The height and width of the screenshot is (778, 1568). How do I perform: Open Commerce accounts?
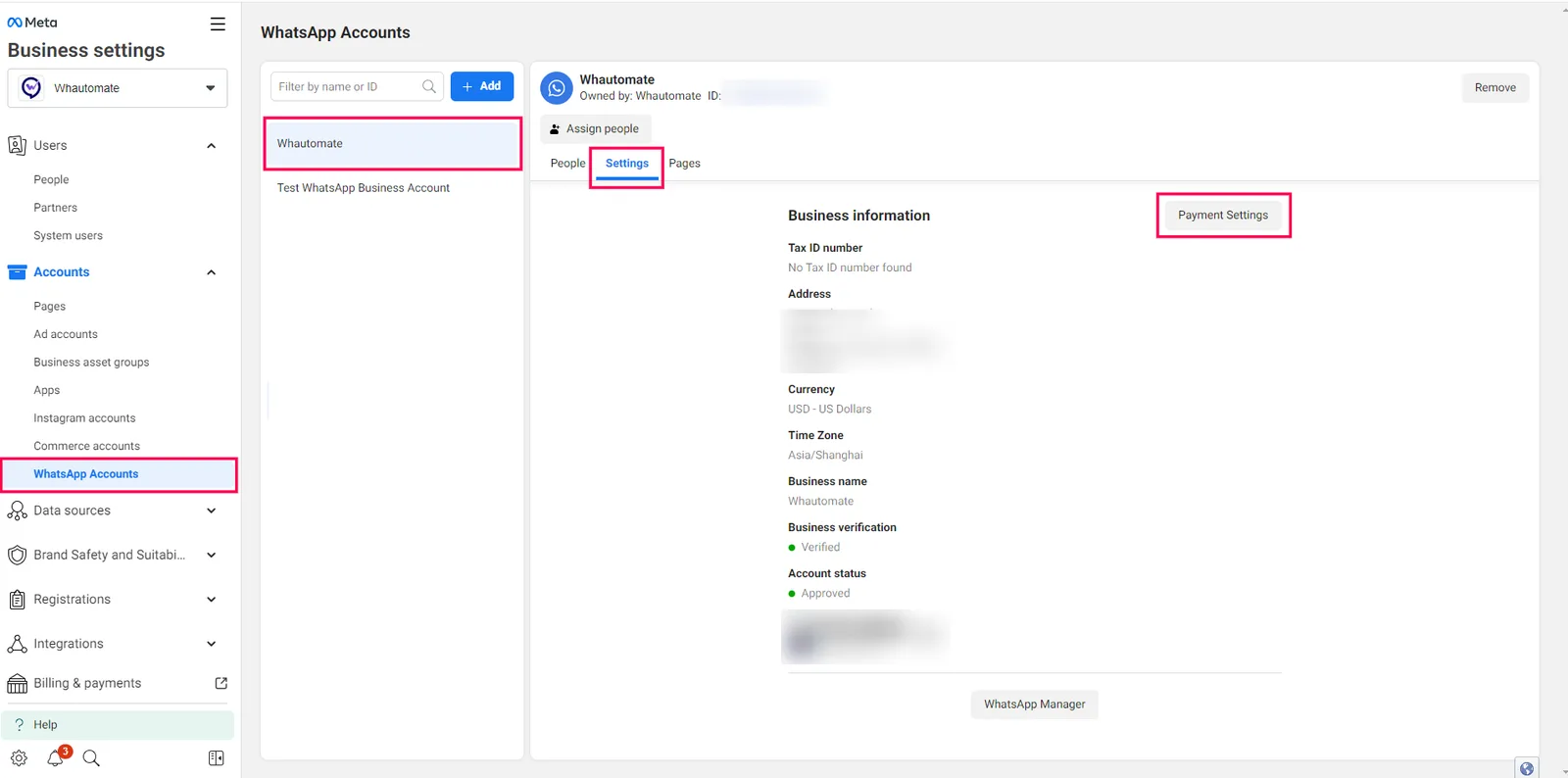[87, 446]
